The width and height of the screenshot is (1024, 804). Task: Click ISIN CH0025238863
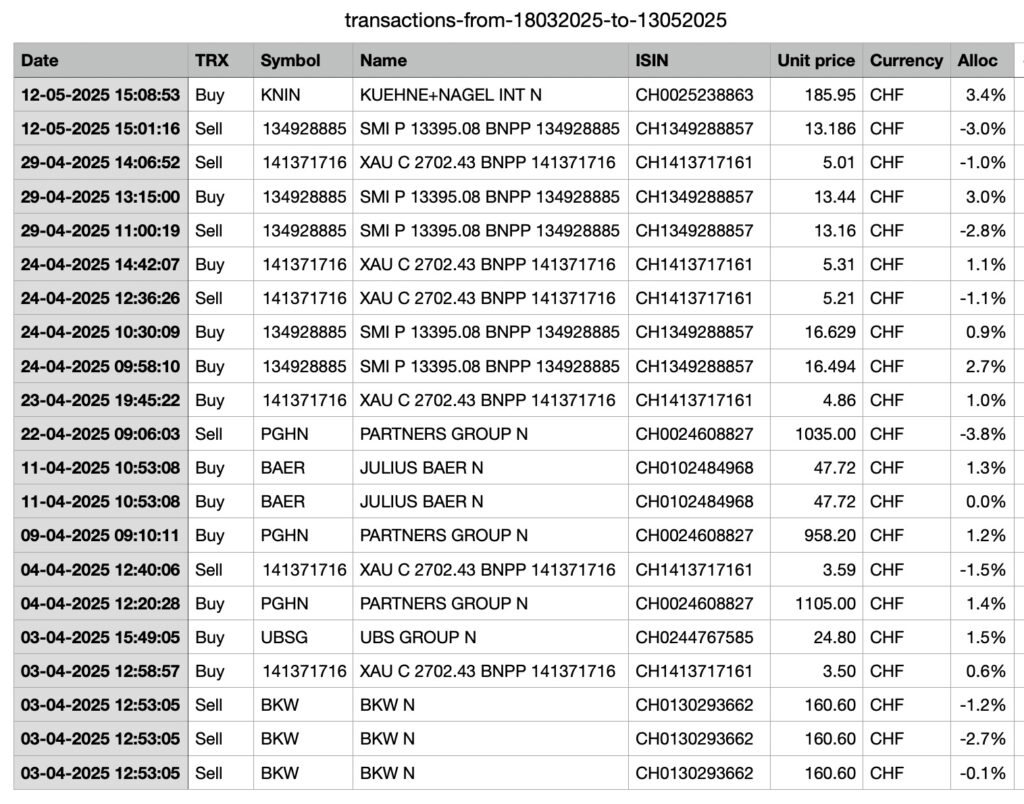699,95
